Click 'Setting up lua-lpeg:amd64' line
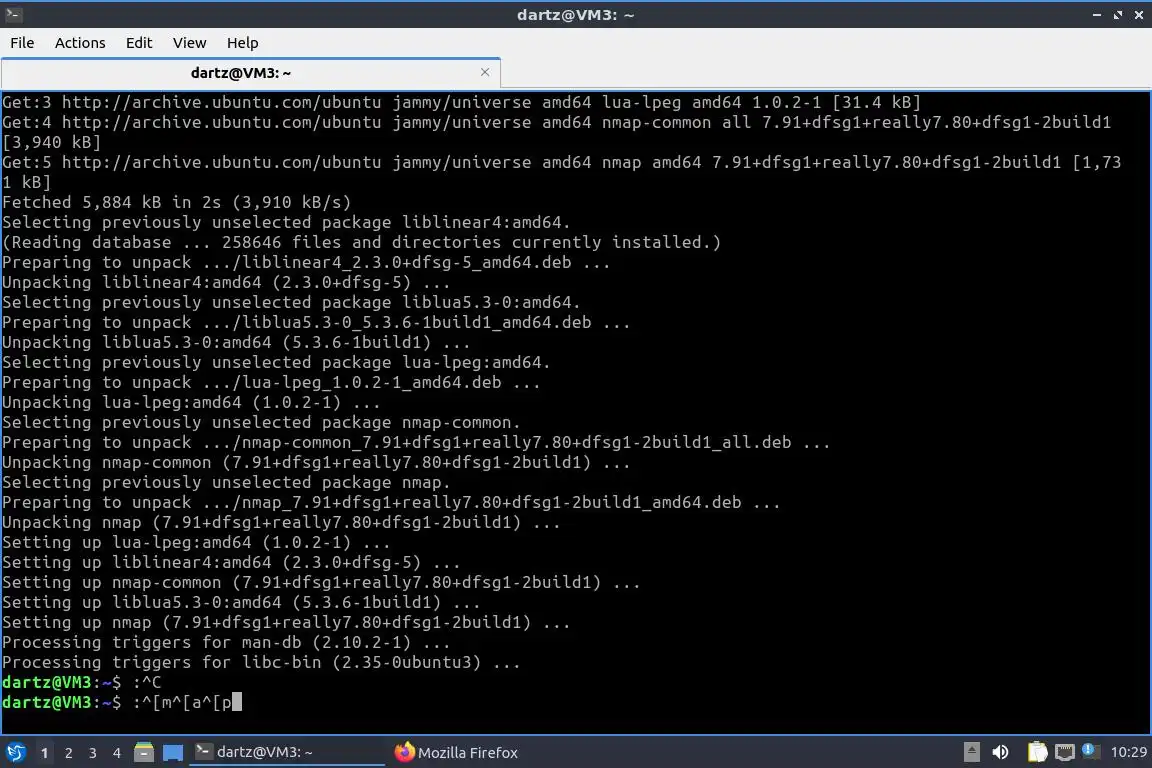Screen dimensions: 1152x768 (x=196, y=542)
